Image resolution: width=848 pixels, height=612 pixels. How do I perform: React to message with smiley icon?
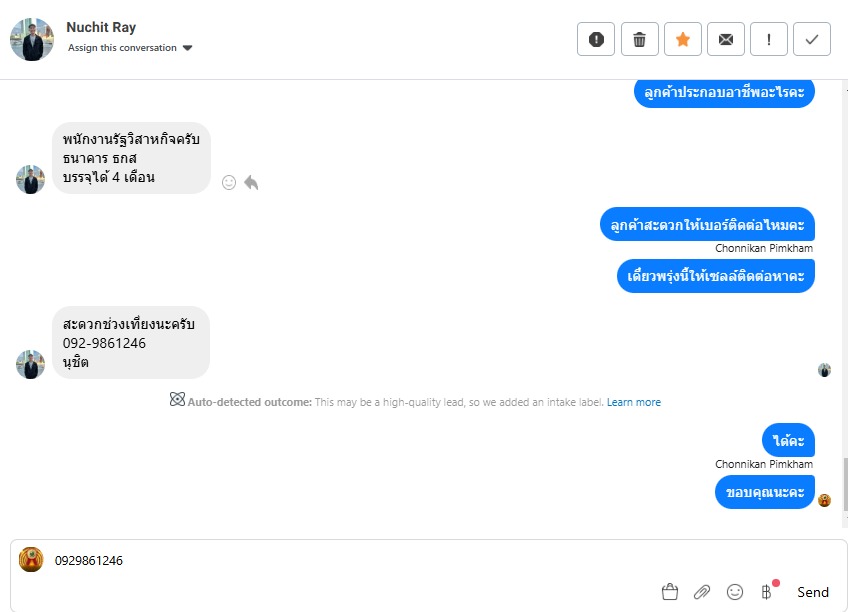click(x=229, y=183)
